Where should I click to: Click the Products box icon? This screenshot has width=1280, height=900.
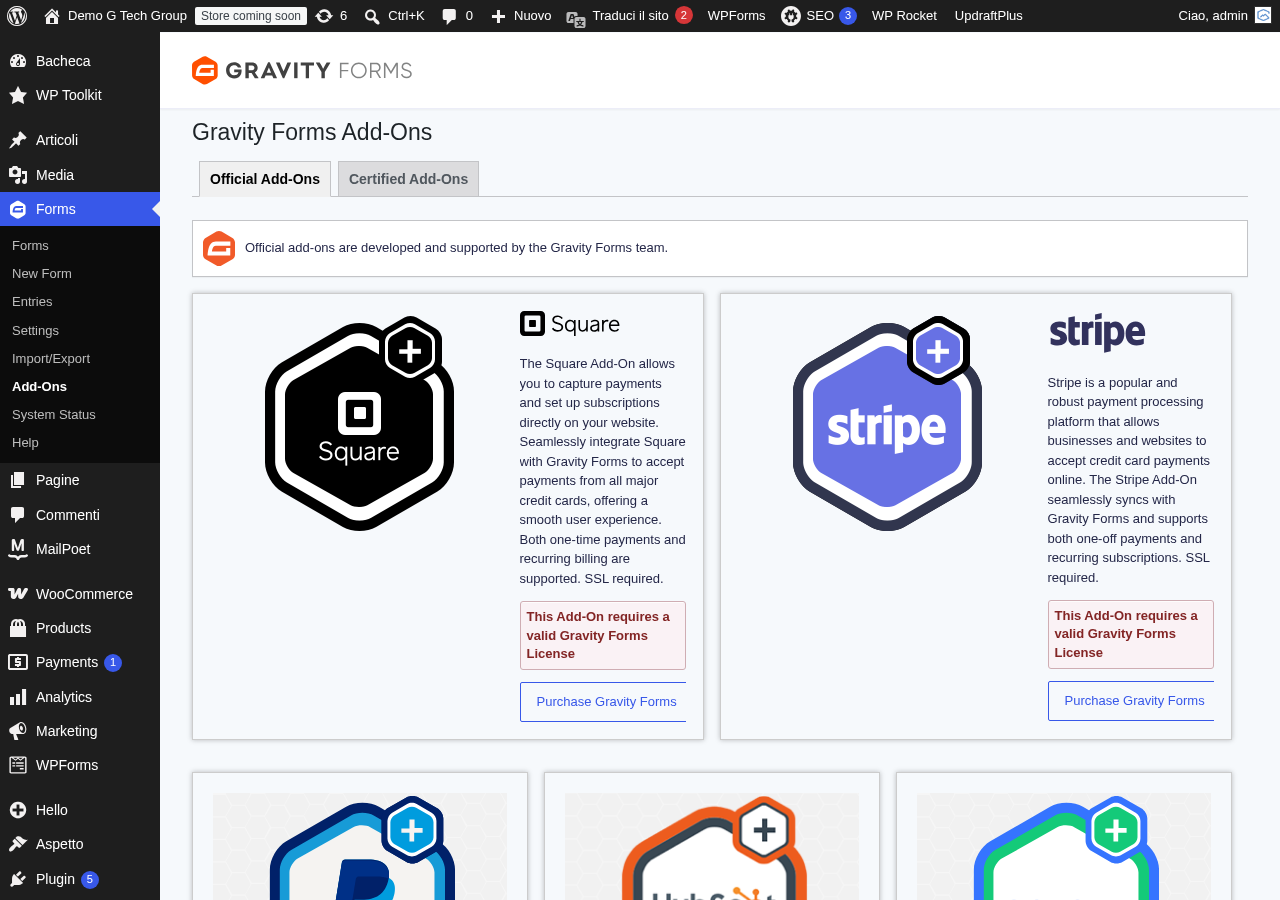[18, 628]
